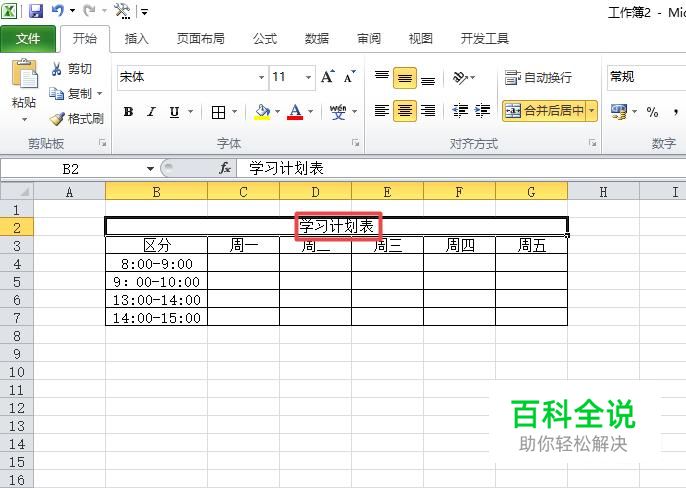Switch to the Data (数据) tab
The image size is (686, 488).
pyautogui.click(x=317, y=39)
